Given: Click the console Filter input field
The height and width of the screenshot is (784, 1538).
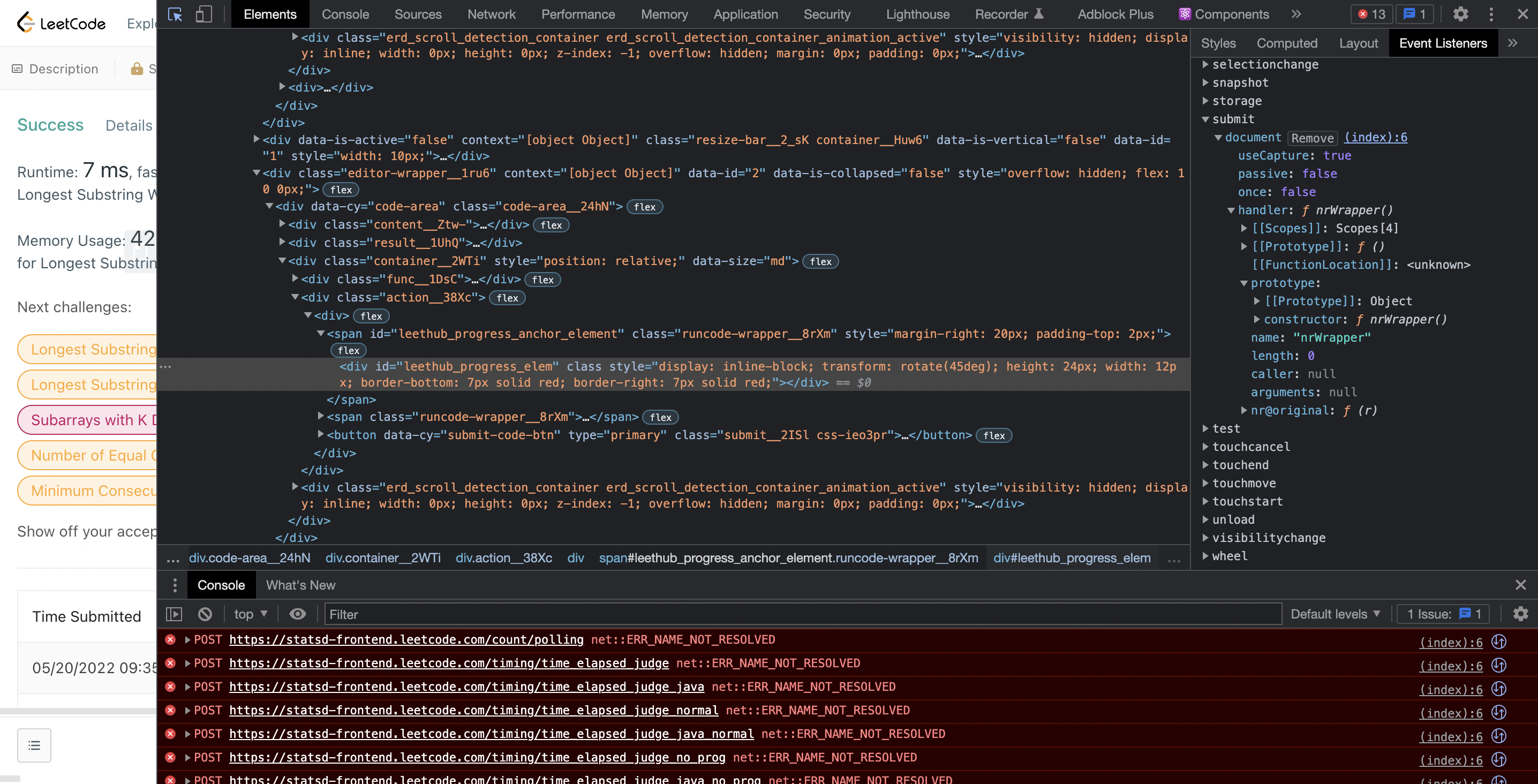Looking at the screenshot, I should [x=478, y=614].
